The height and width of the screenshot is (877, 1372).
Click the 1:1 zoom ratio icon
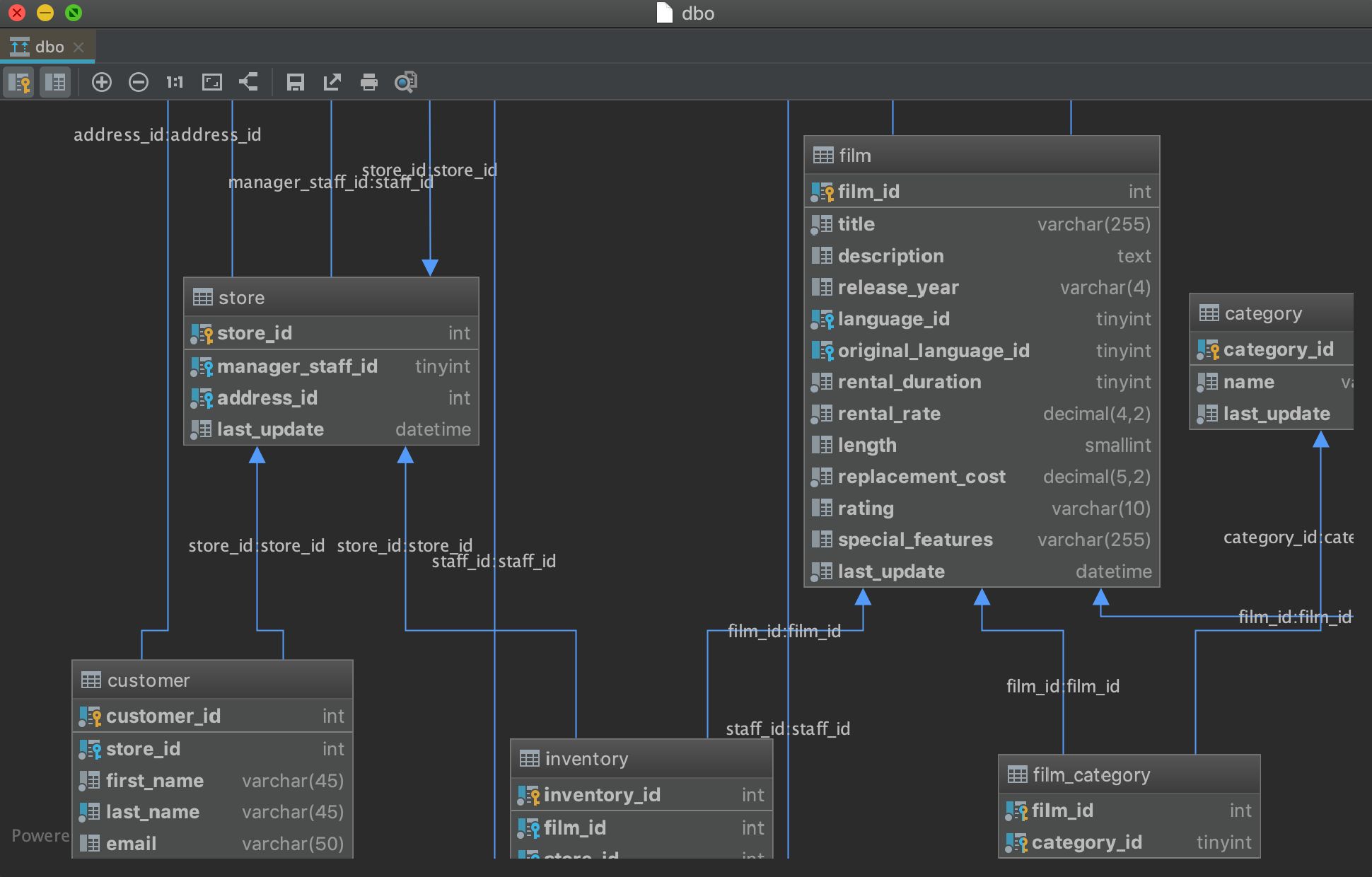[173, 82]
